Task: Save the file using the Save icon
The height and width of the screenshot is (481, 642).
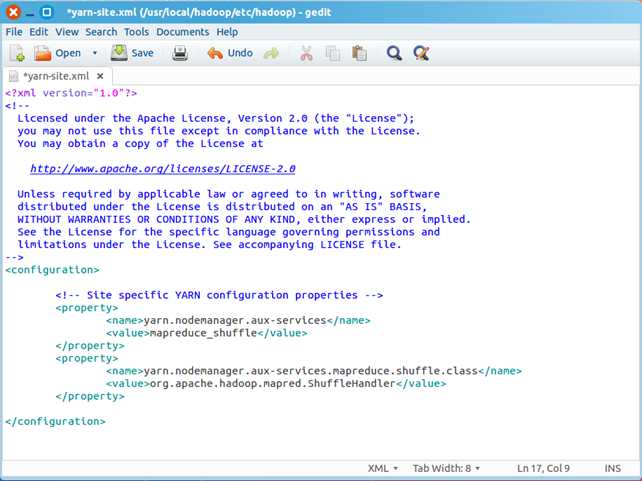Action: click(119, 53)
